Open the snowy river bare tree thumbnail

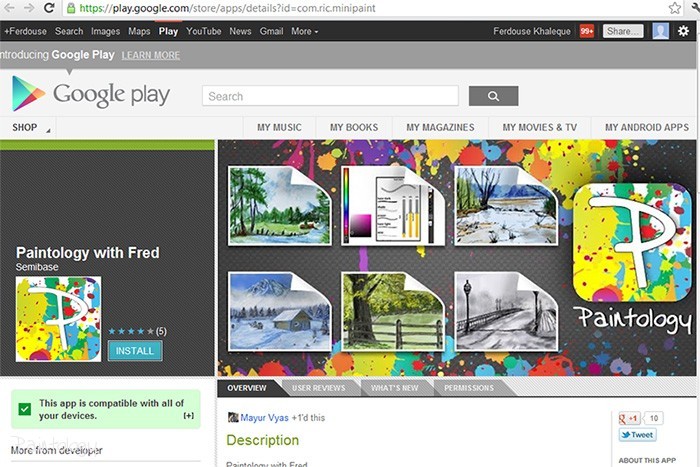pos(506,205)
